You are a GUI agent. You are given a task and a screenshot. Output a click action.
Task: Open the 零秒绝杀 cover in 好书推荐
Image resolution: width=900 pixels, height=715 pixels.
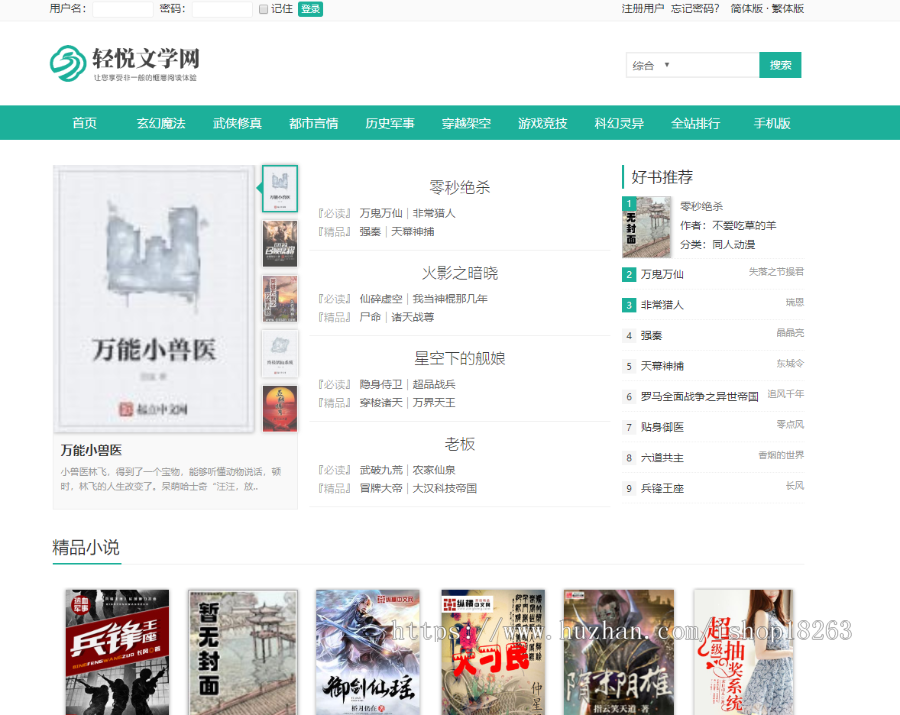pos(647,227)
